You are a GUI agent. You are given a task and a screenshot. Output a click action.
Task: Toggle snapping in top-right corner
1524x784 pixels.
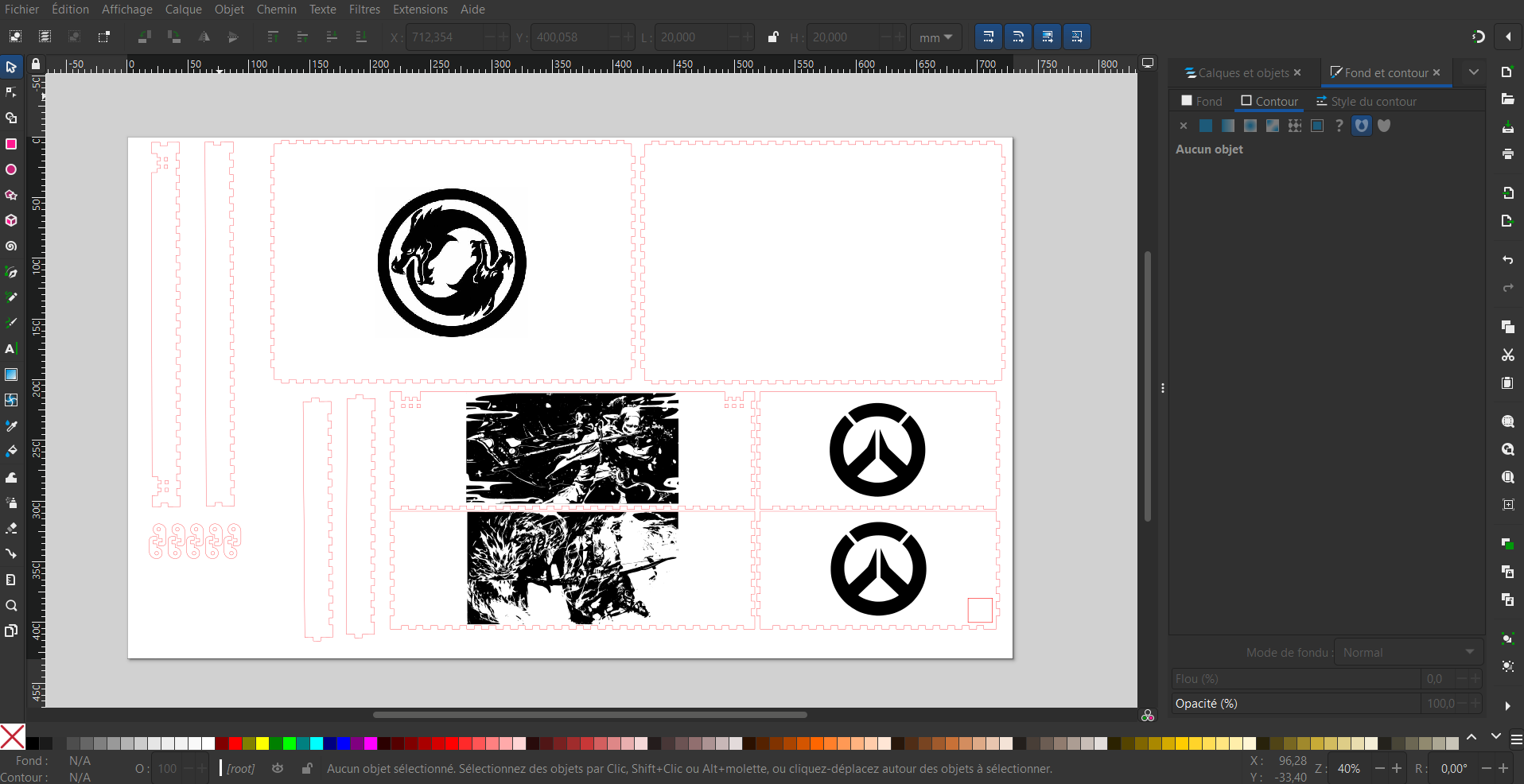coord(1478,37)
